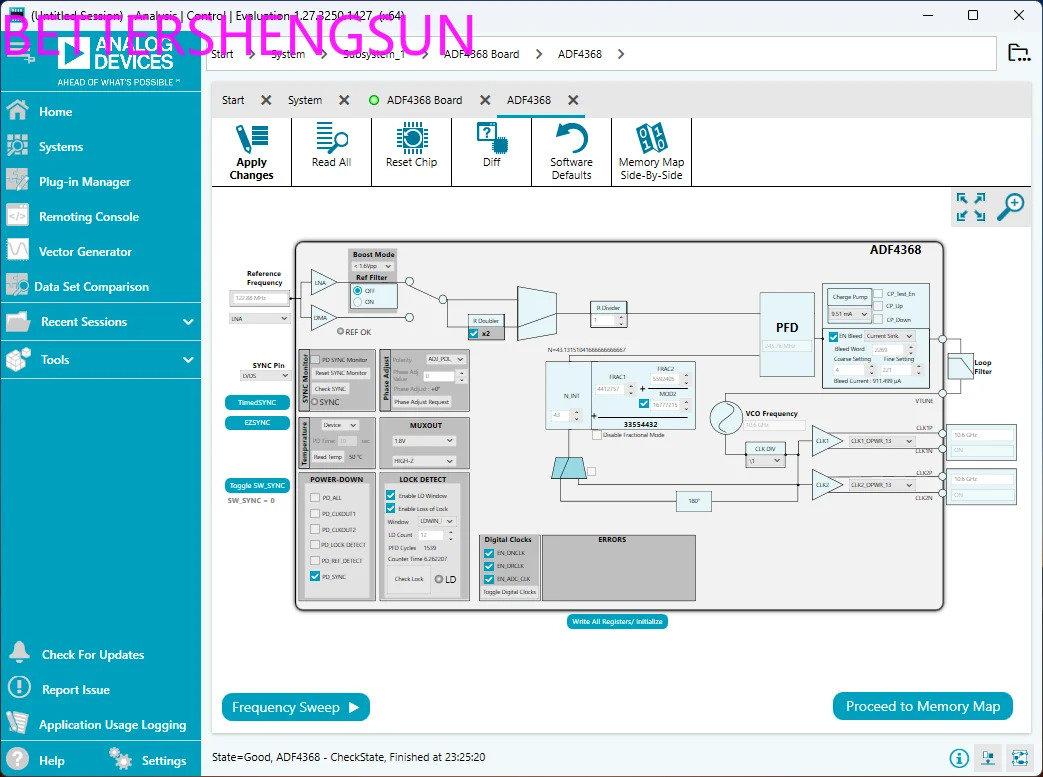Open Remoting Console
The height and width of the screenshot is (777, 1043).
coord(88,217)
